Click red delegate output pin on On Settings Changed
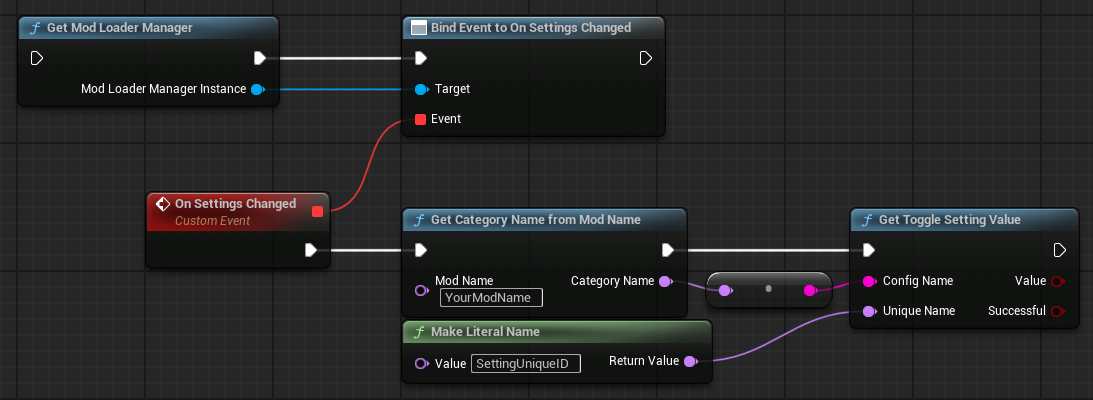This screenshot has width=1093, height=400. tap(318, 211)
